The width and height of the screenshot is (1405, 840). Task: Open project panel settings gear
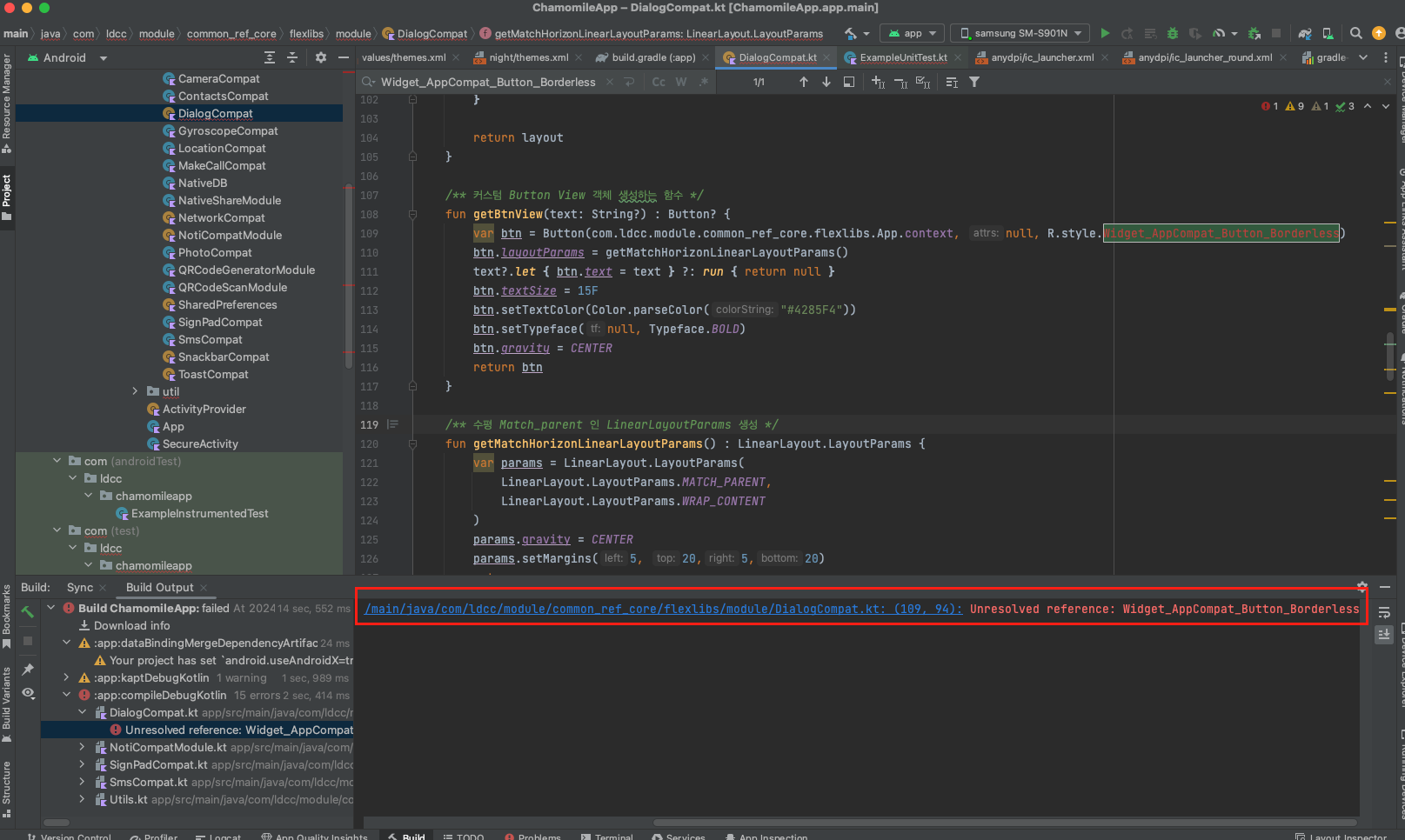pos(320,57)
